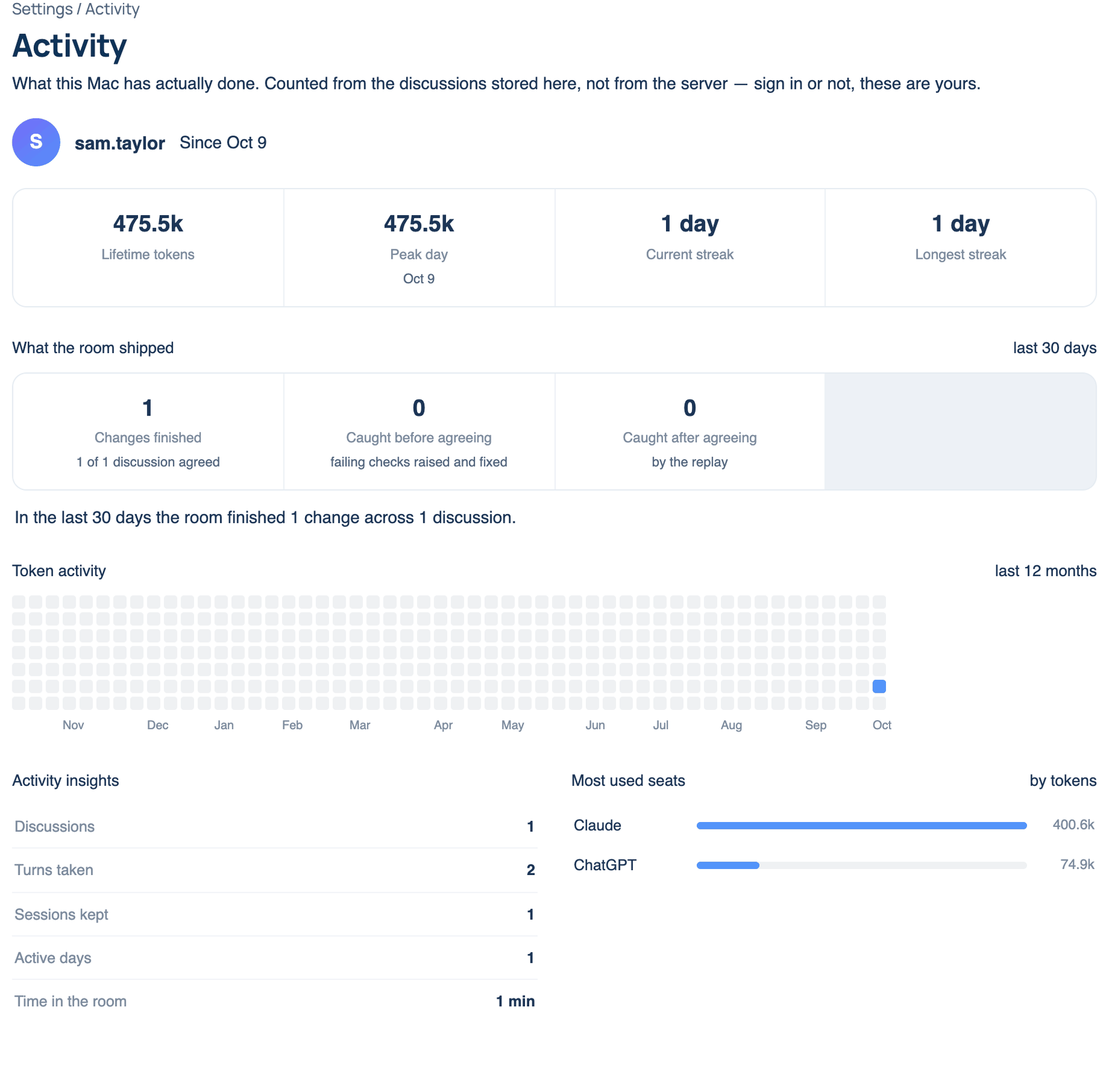
Task: Click the Caught after agreeing card
Action: (689, 431)
